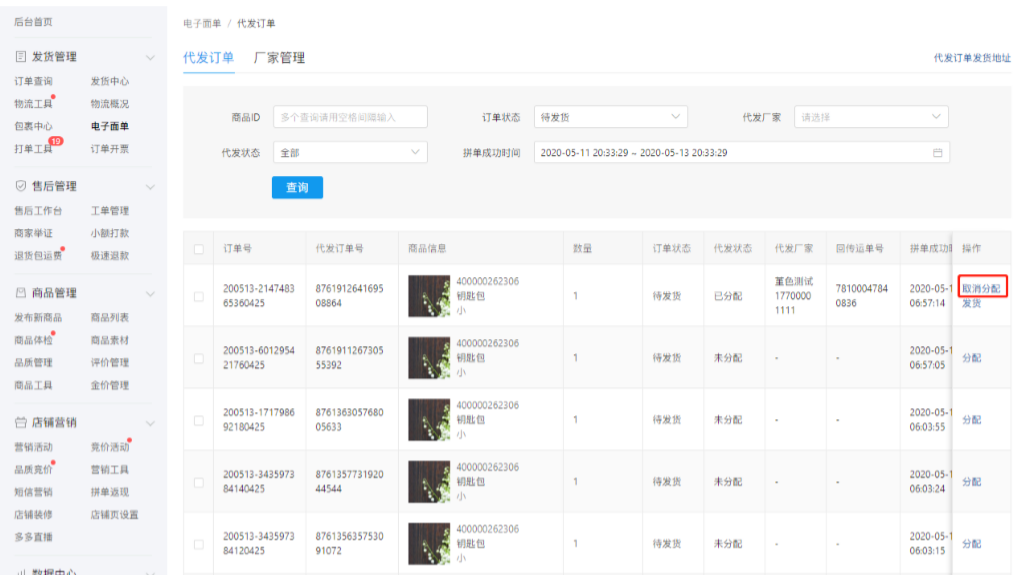Click the 店铺营销 section icon in sidebar
This screenshot has height=575, width=1025.
pyautogui.click(x=21, y=423)
